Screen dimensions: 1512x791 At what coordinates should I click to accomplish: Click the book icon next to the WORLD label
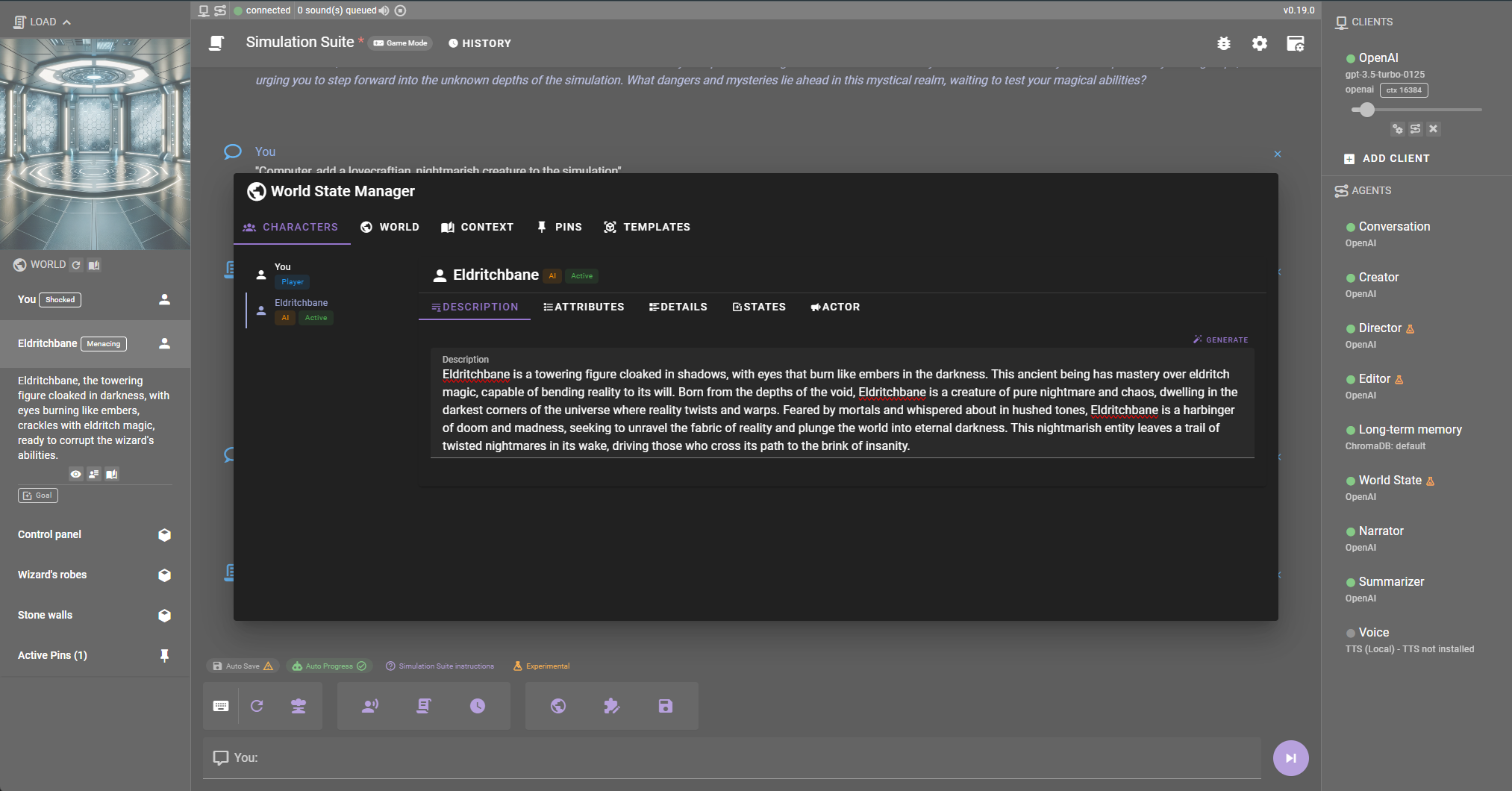[x=94, y=265]
